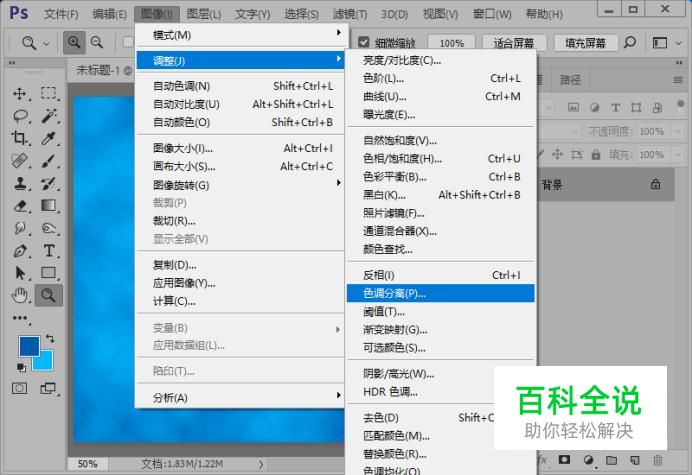This screenshot has width=692, height=475.
Task: Switch to the 路径 panel tab
Action: click(x=570, y=80)
